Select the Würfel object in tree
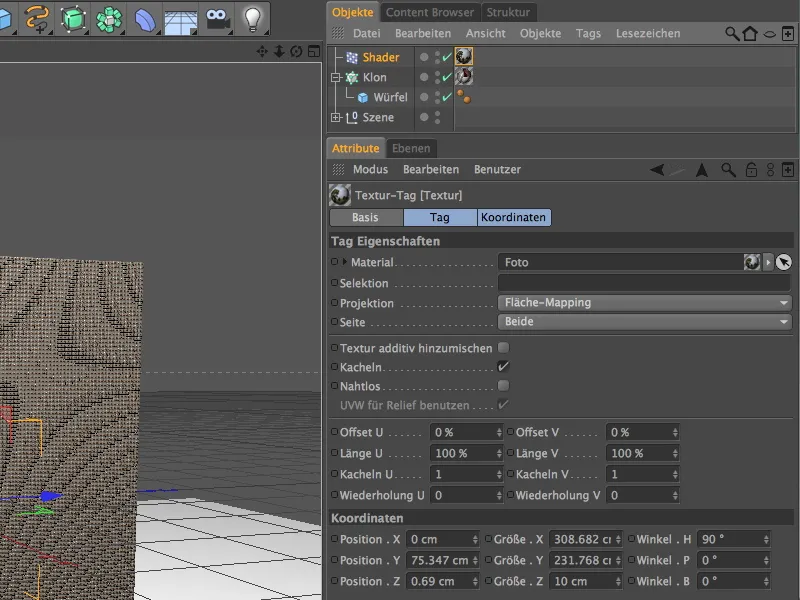800x600 pixels. click(x=390, y=97)
